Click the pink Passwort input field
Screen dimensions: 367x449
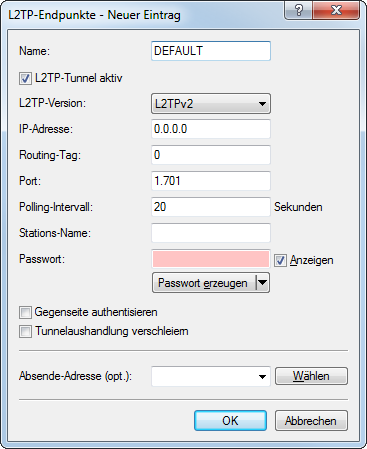[211, 259]
